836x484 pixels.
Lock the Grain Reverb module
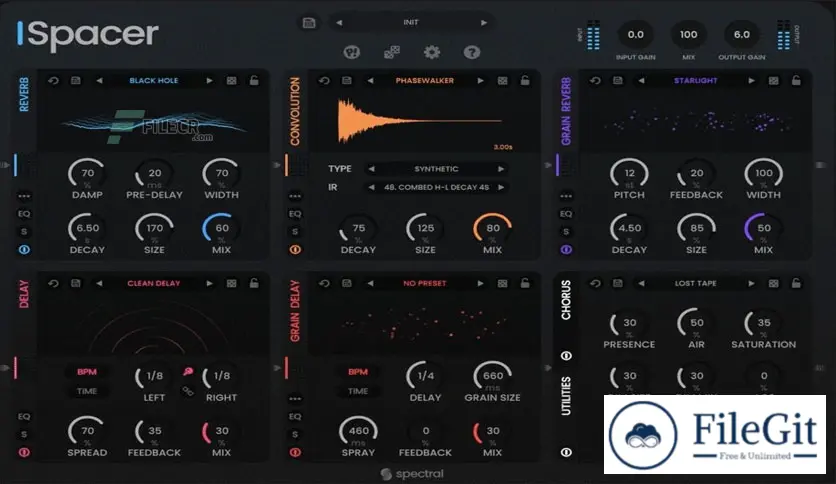[x=796, y=80]
